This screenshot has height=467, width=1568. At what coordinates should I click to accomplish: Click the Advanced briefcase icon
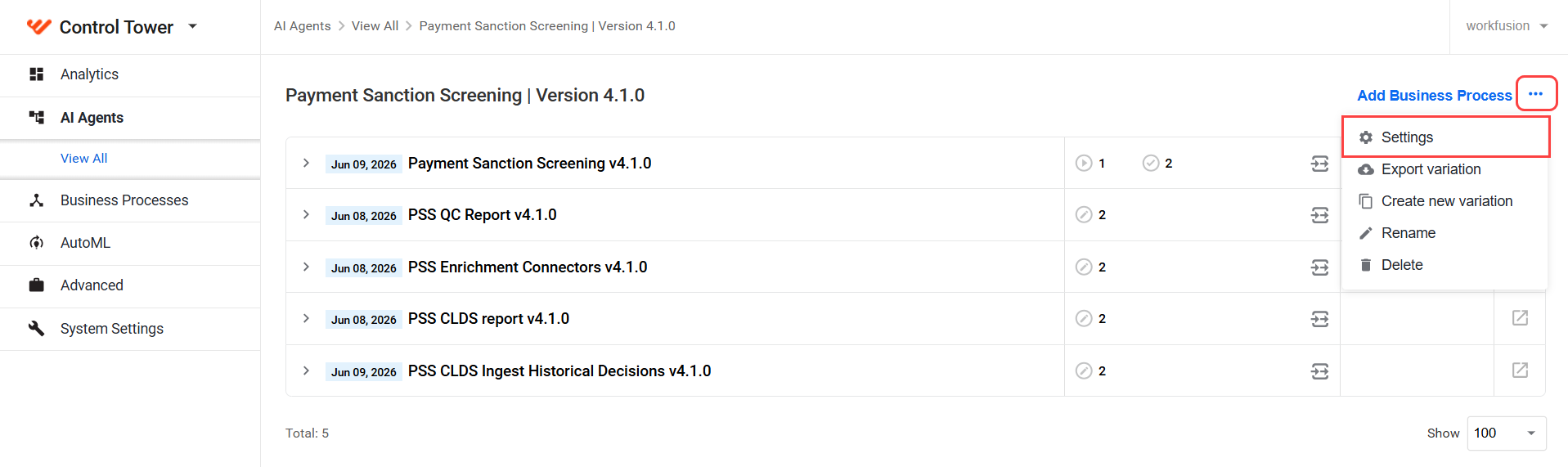point(36,285)
